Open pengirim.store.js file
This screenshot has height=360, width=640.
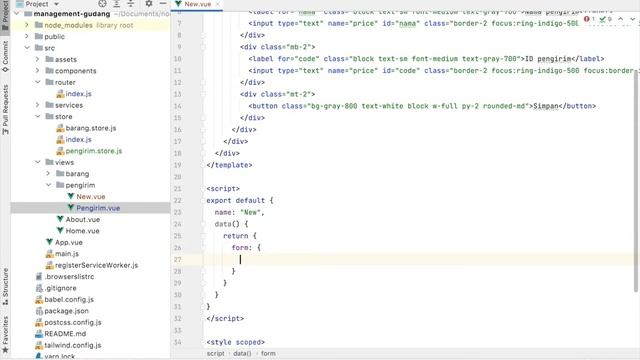[93, 151]
